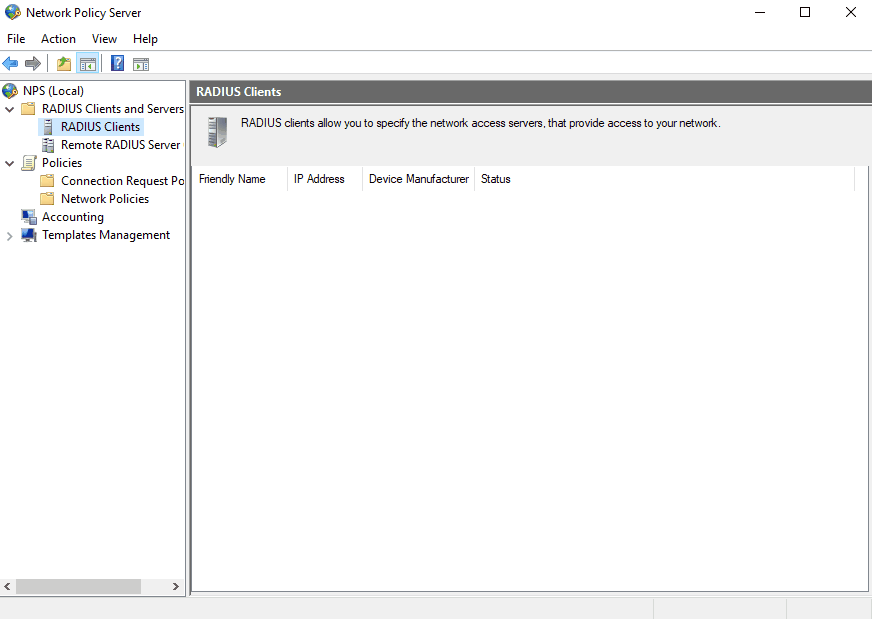The width and height of the screenshot is (872, 619).
Task: Open the Action menu
Action: [x=58, y=39]
